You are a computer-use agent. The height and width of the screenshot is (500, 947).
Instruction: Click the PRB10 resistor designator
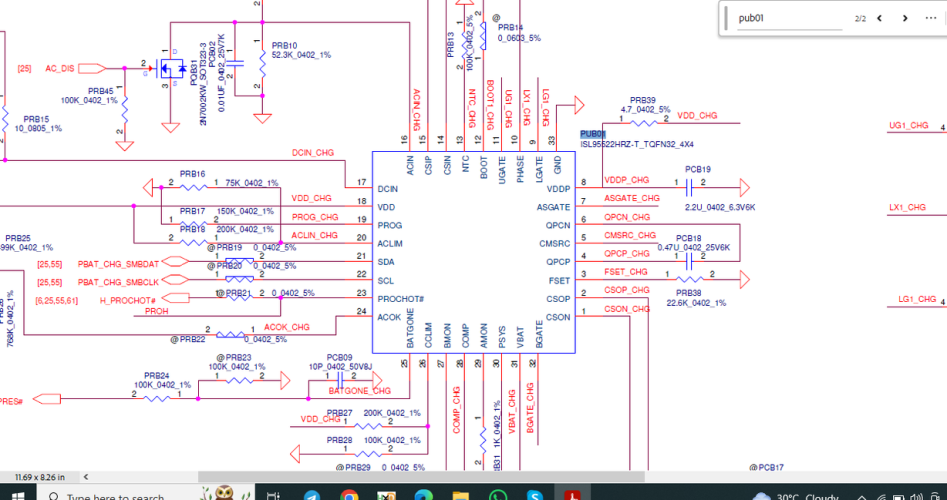284,46
